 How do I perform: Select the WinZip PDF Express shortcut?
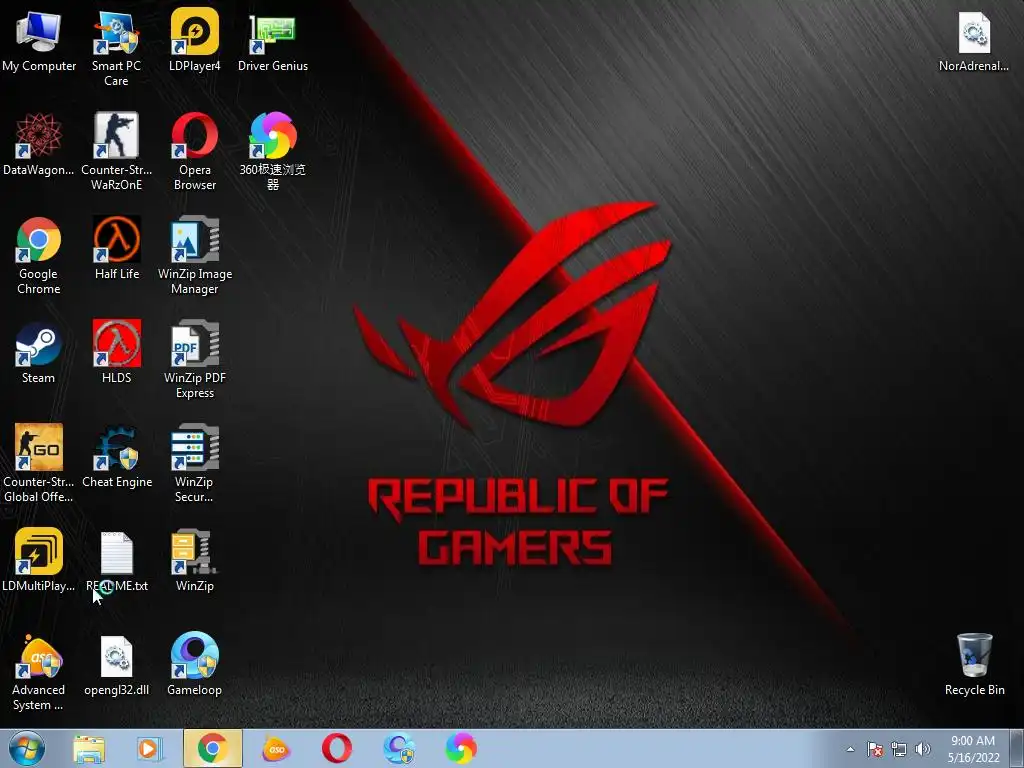point(195,359)
